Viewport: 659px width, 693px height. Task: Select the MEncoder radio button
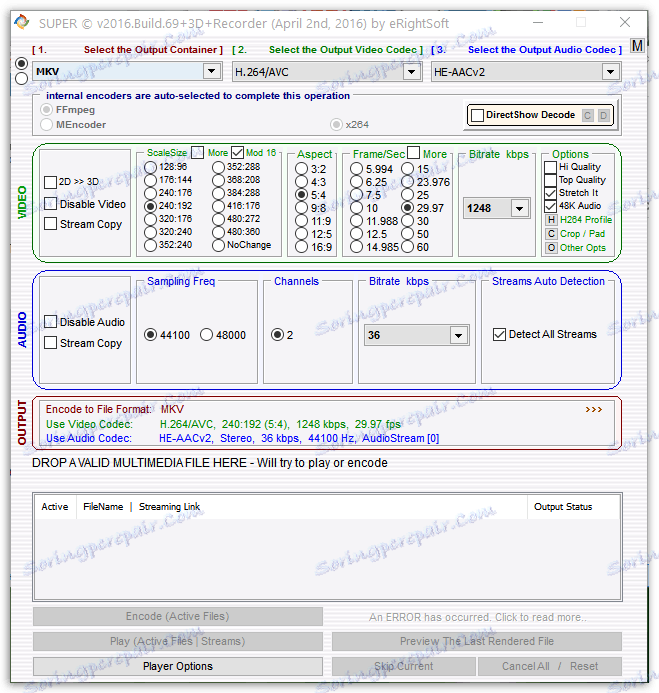[46, 125]
